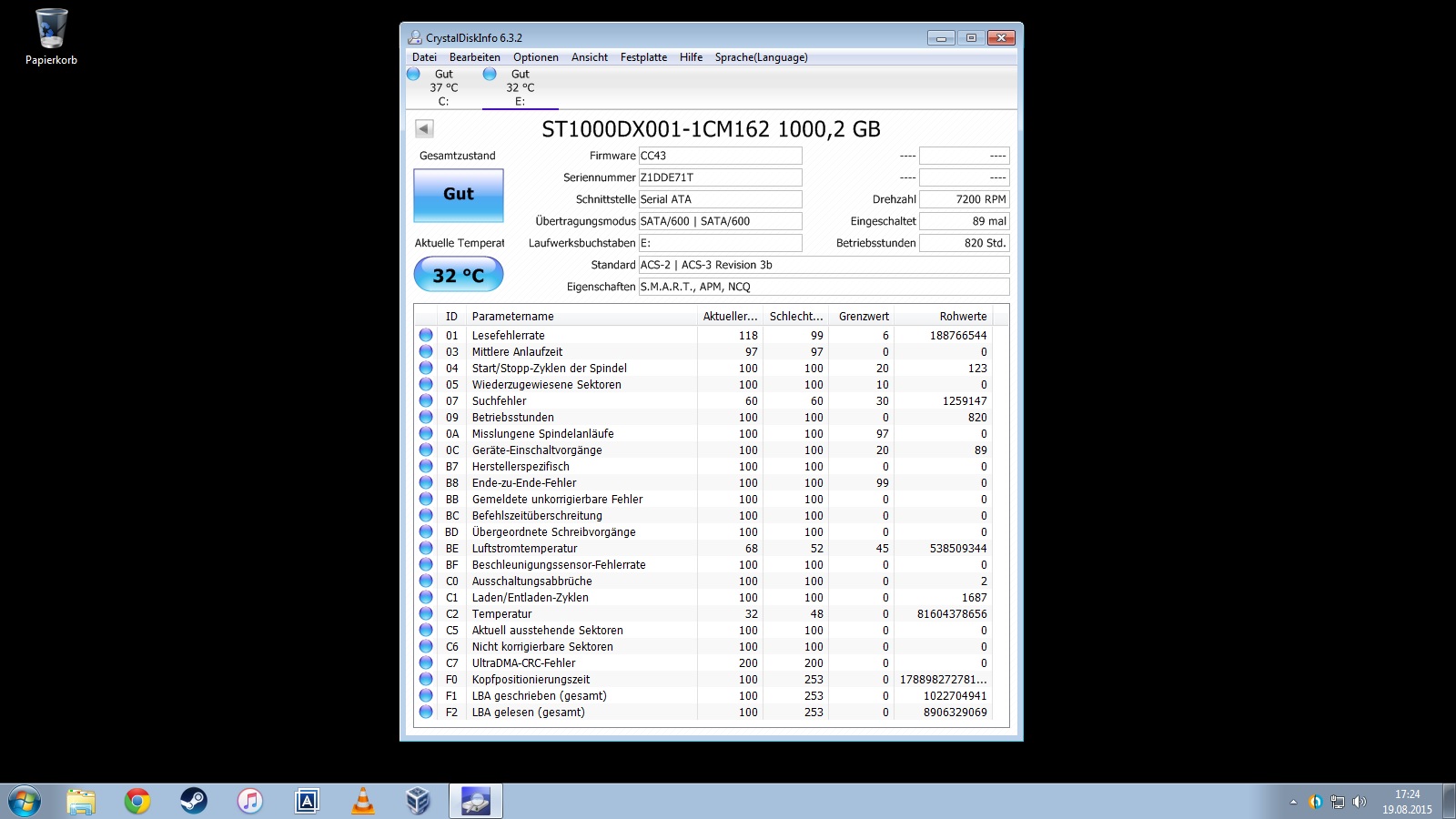Click the network tray icon
The image size is (1456, 819).
coord(1337,802)
